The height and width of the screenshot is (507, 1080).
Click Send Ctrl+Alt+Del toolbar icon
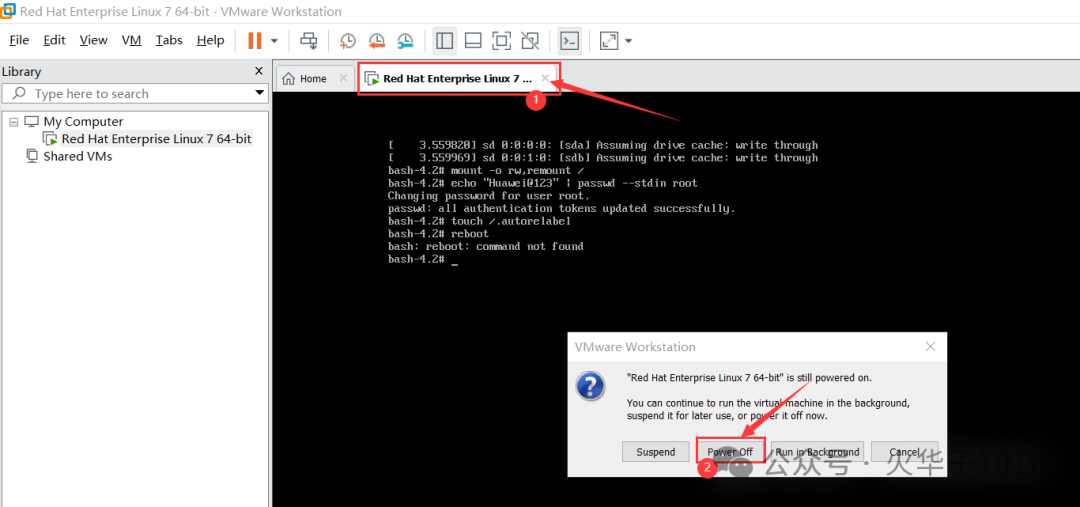coord(309,41)
